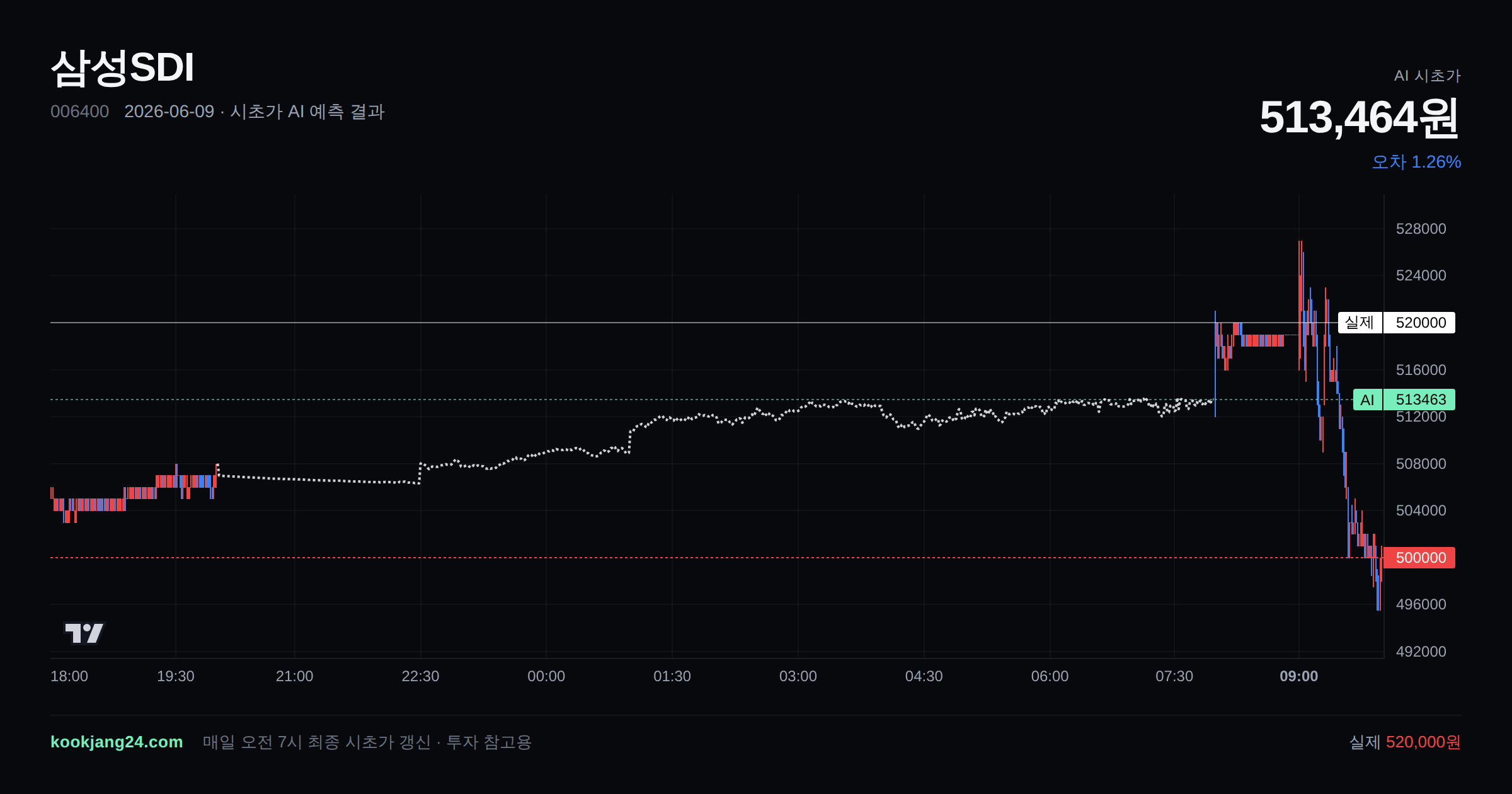Click the 00:00 time axis label

[x=546, y=676]
